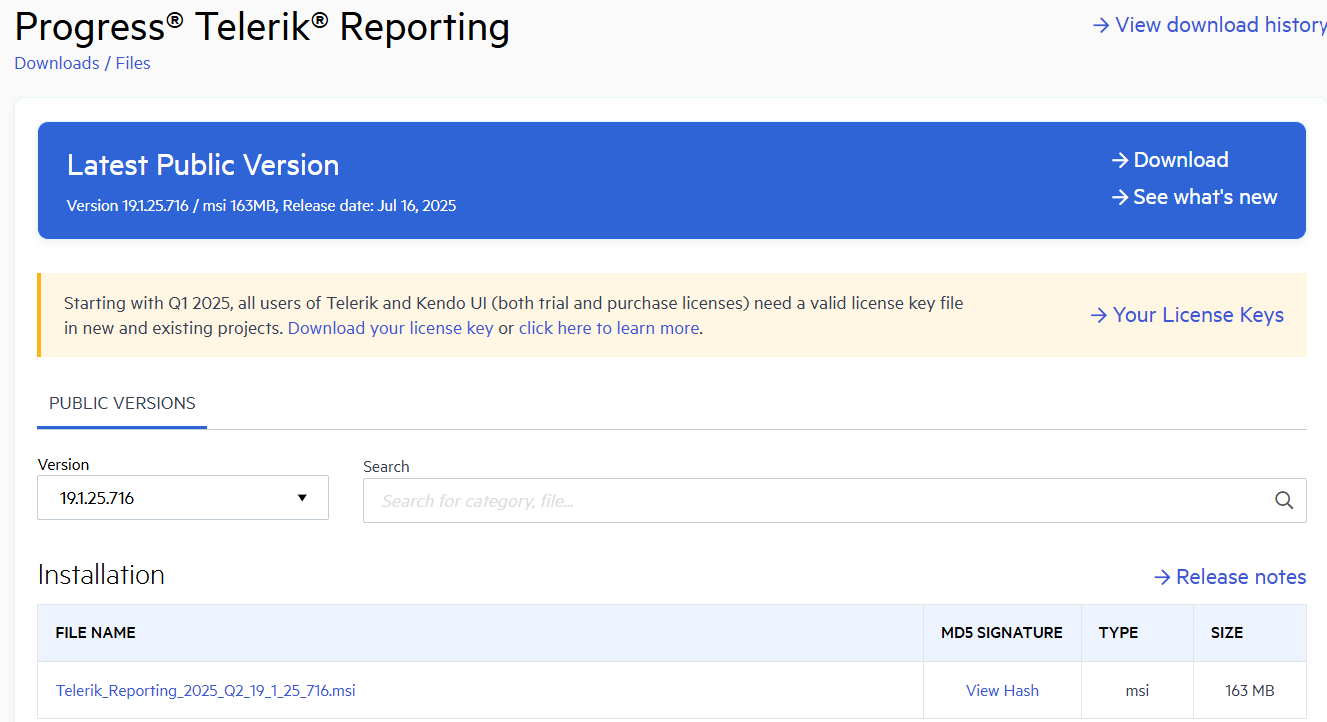Click the 163 MB size cell
The image size is (1327, 722).
(x=1250, y=690)
